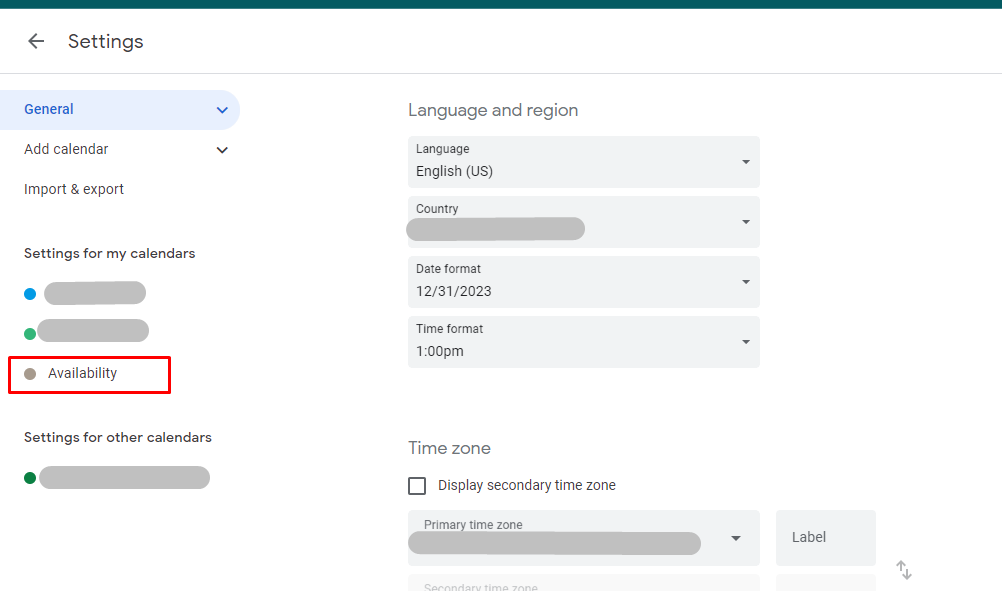Select Add calendar in the sidebar
Viewport: 1002px width, 591px height.
click(x=66, y=149)
